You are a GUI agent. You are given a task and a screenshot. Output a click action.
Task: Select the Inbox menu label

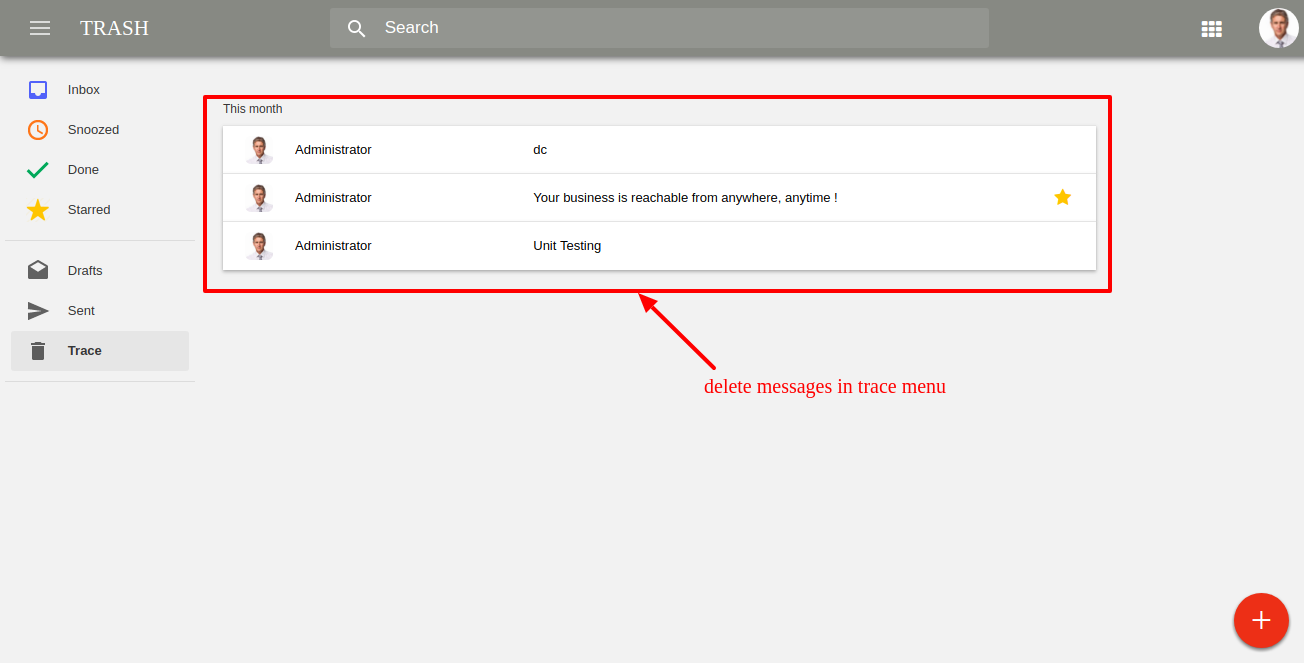84,90
